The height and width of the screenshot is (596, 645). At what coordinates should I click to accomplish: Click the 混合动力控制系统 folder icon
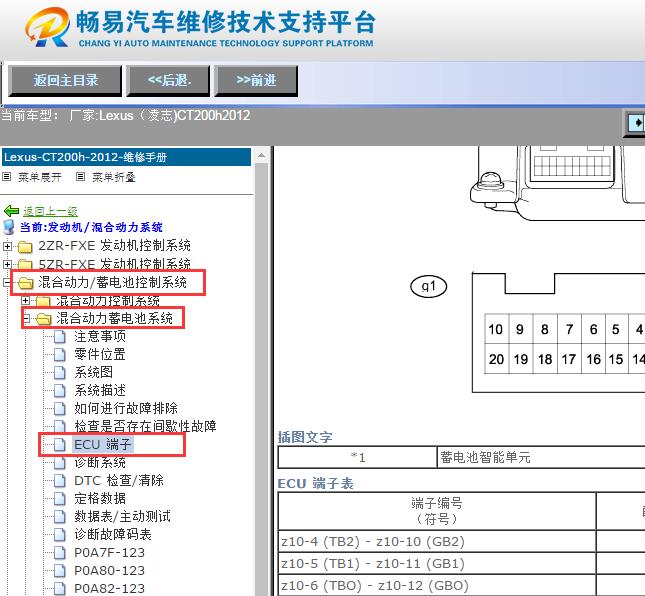(43, 301)
